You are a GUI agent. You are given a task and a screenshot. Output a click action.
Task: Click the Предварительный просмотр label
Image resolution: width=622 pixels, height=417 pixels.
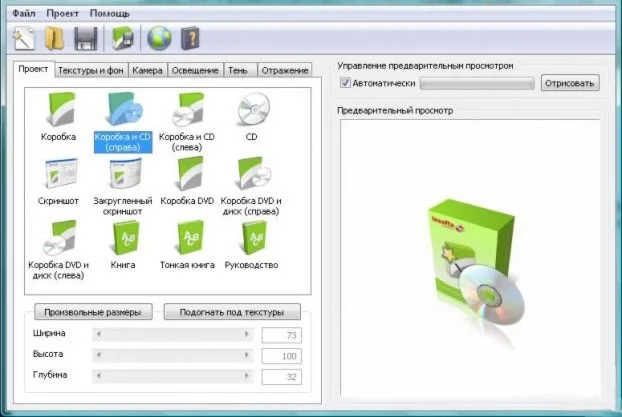pyautogui.click(x=395, y=110)
